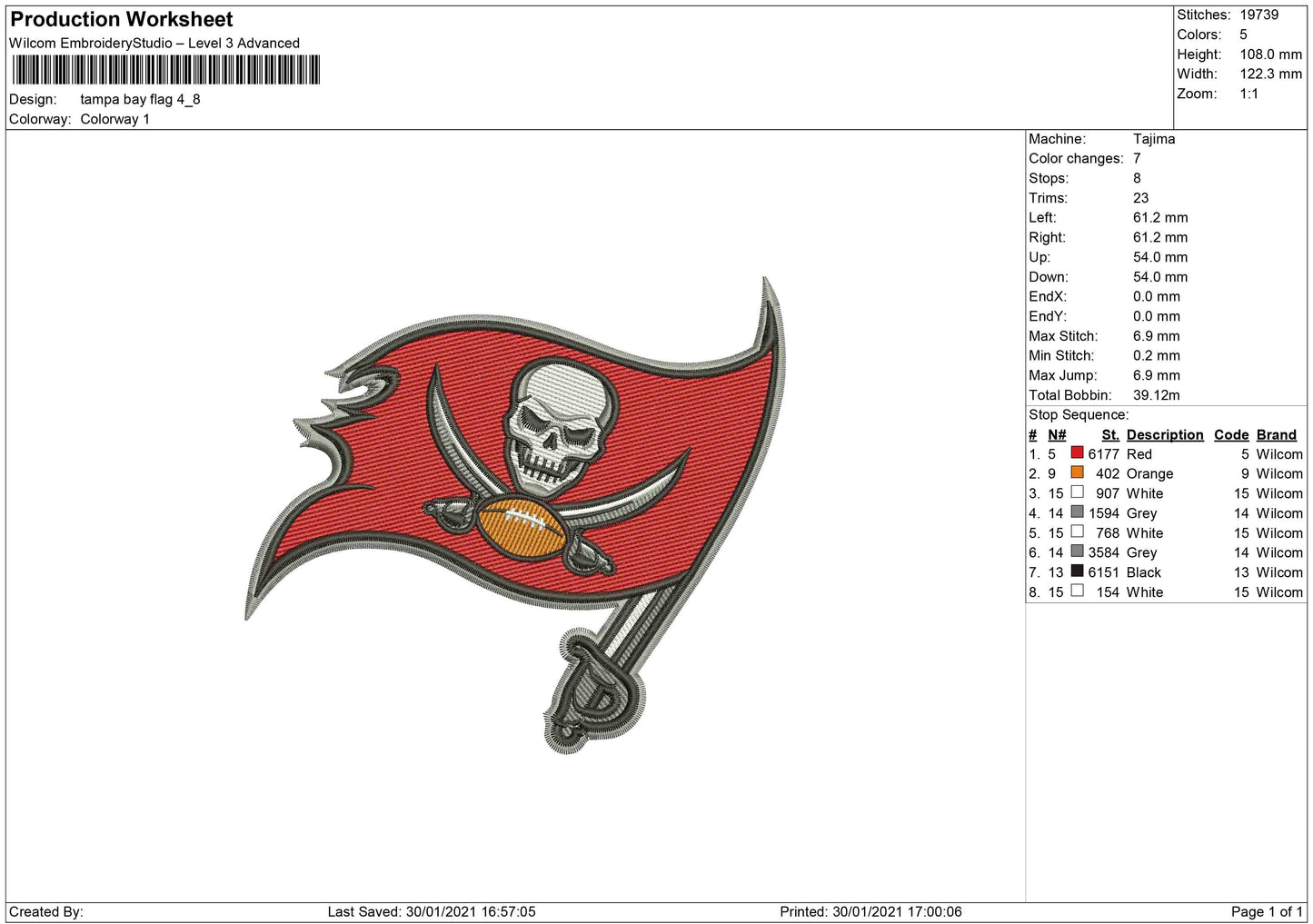Click the Trims value '23'
The width and height of the screenshot is (1313, 924).
pos(1141,198)
